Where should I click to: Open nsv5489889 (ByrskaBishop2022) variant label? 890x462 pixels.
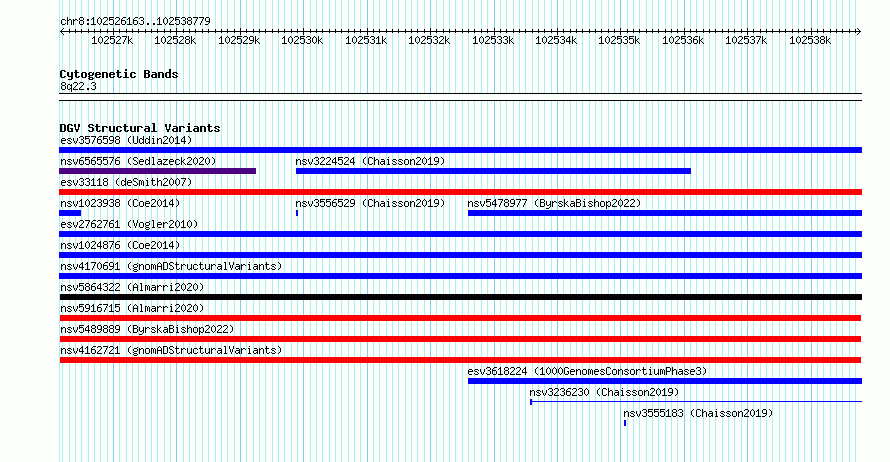pos(147,329)
